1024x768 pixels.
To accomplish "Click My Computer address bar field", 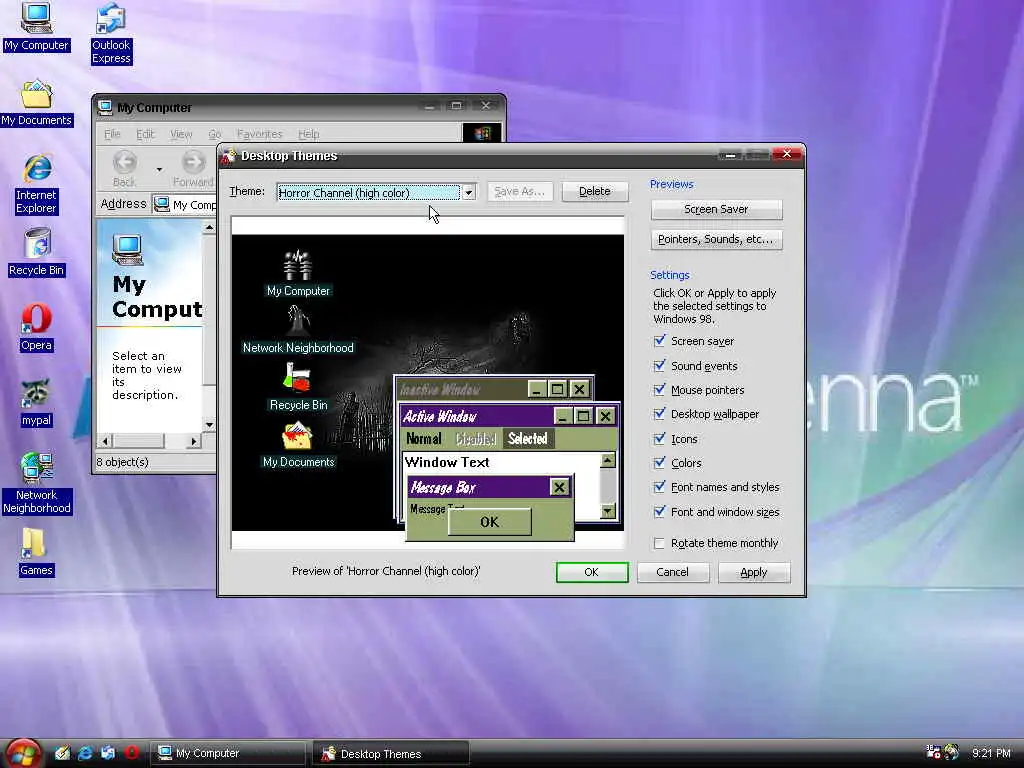I will (184, 204).
